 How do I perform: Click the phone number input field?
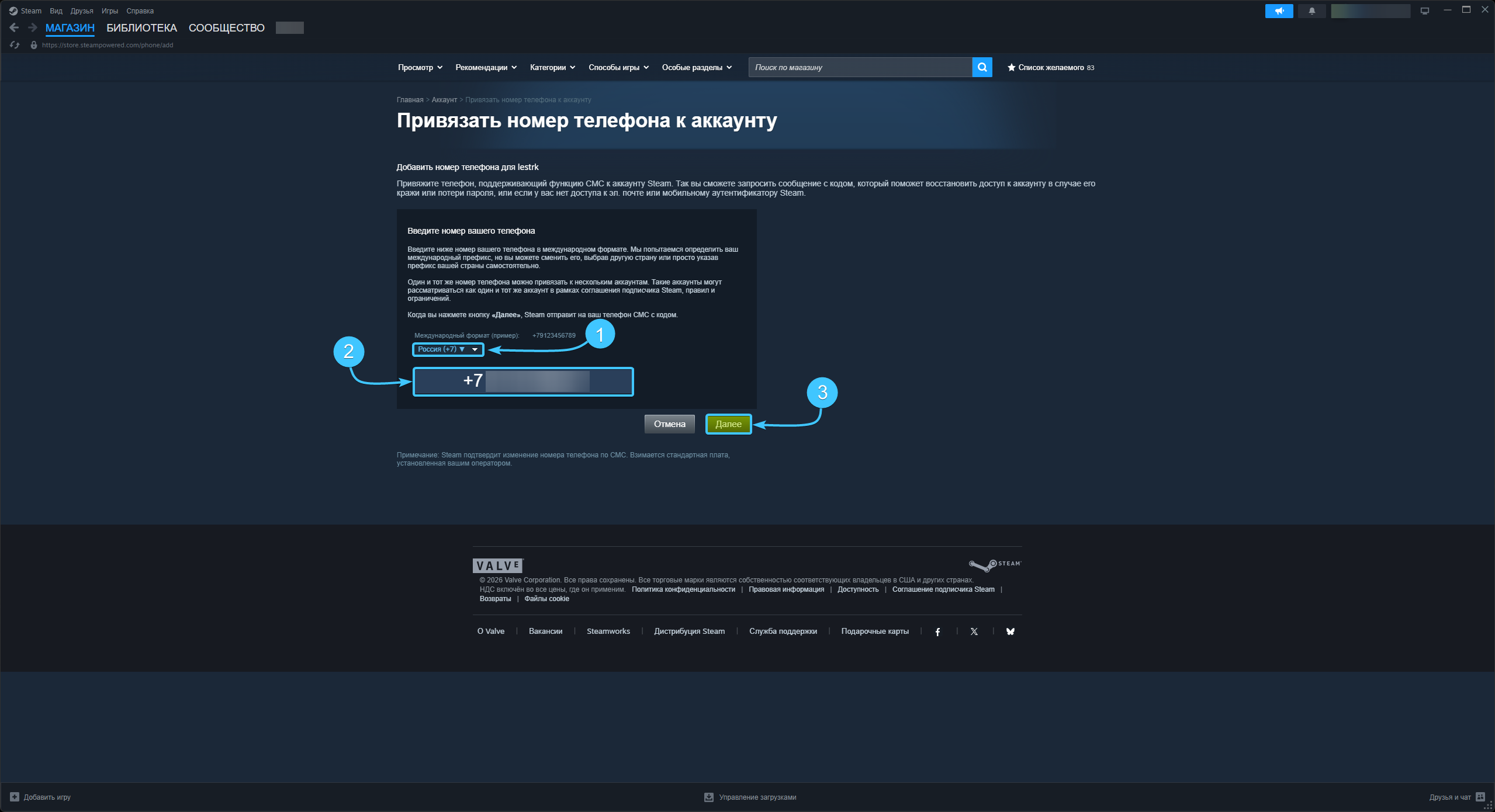point(522,381)
